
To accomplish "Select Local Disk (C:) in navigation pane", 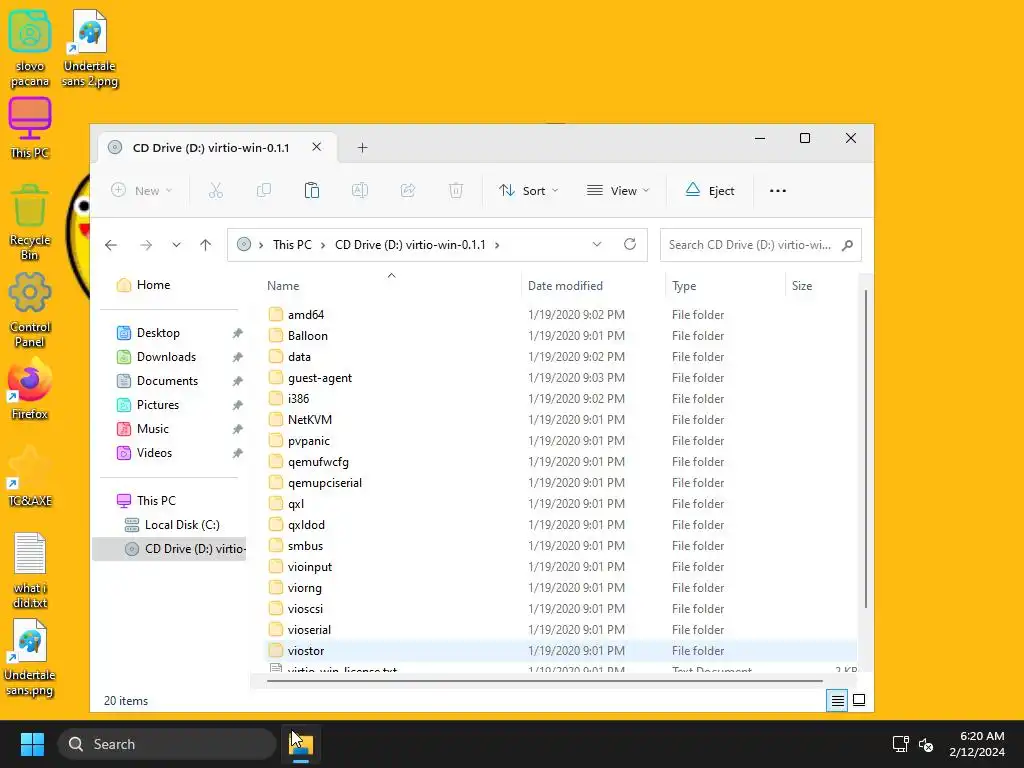I will coord(182,525).
